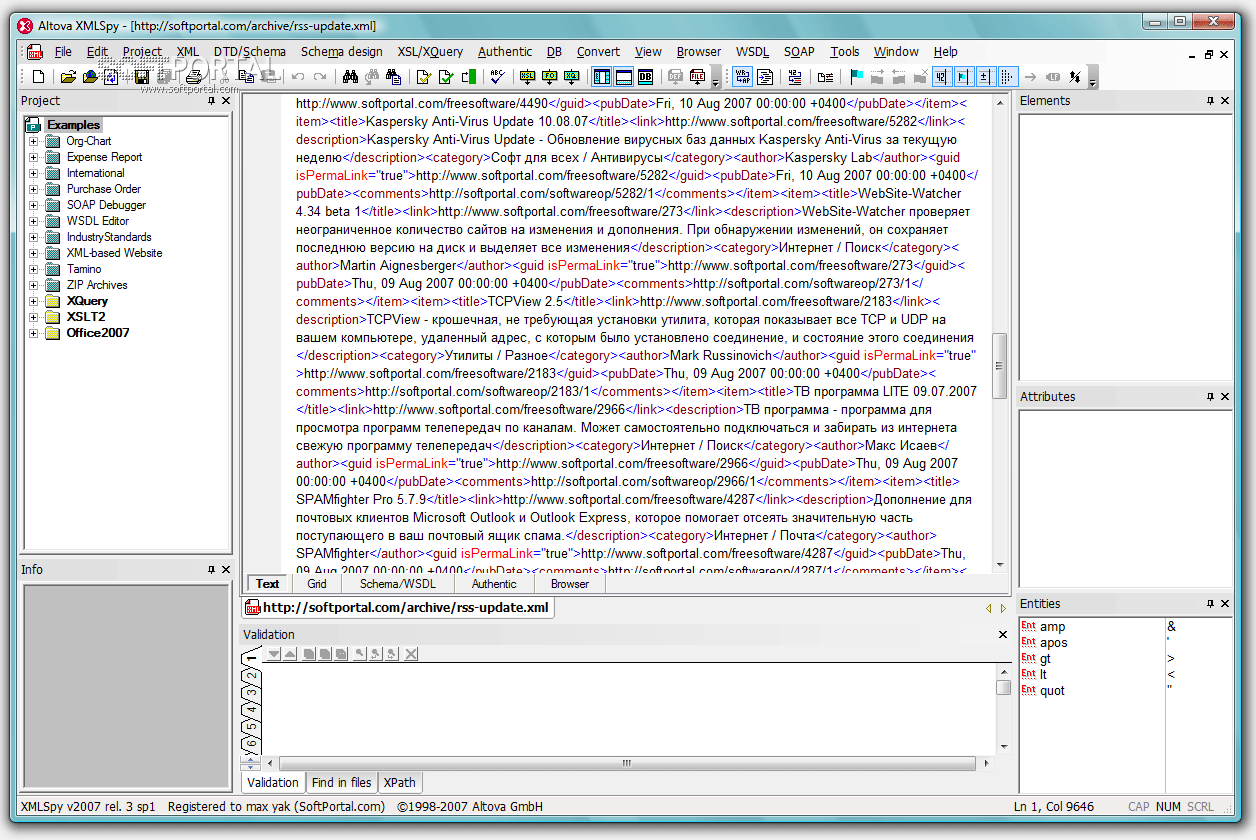Viewport: 1256px width, 840px height.
Task: Expand the Office2007 folder node
Action: click(x=33, y=333)
